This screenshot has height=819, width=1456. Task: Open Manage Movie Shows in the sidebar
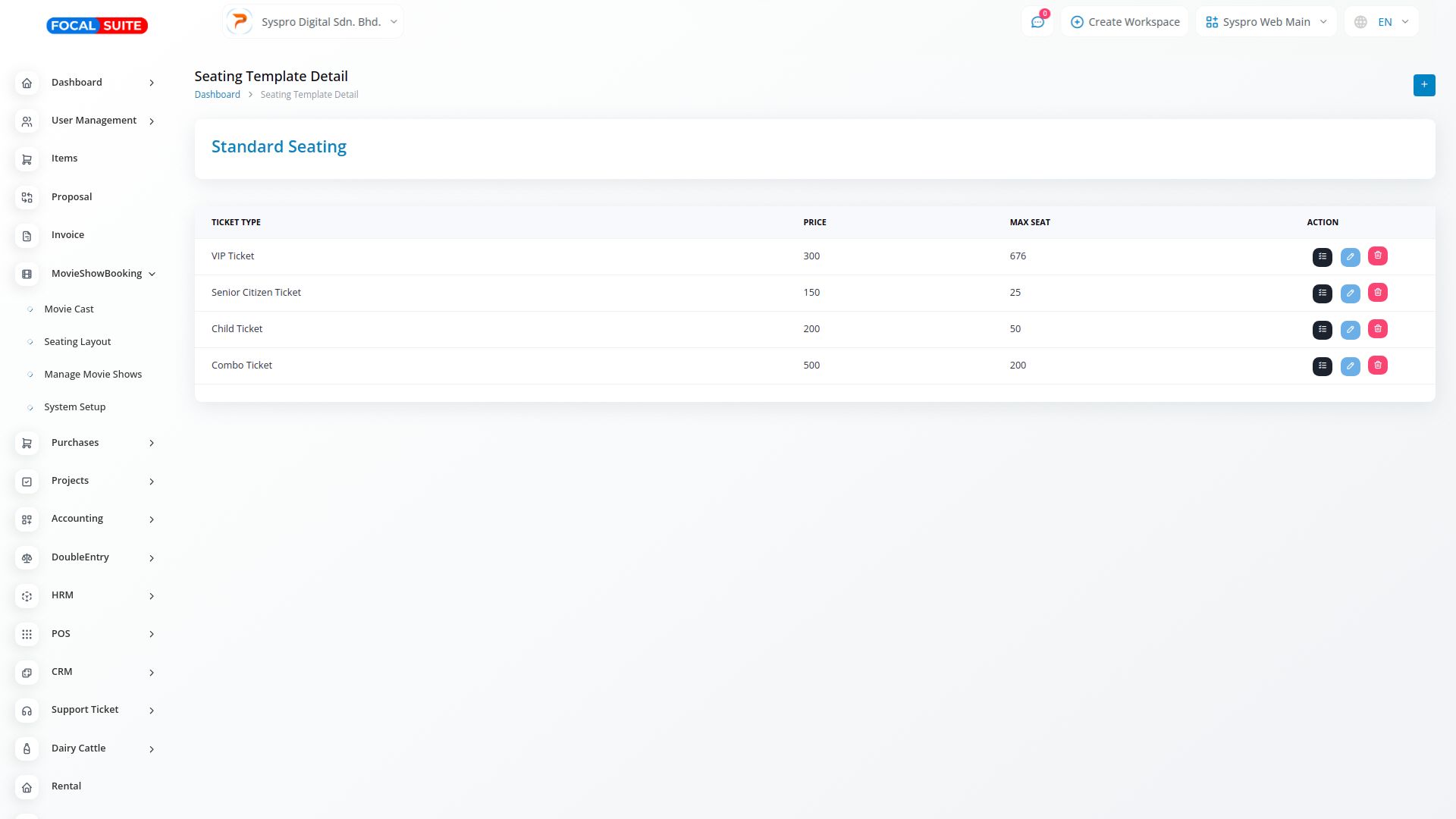93,375
